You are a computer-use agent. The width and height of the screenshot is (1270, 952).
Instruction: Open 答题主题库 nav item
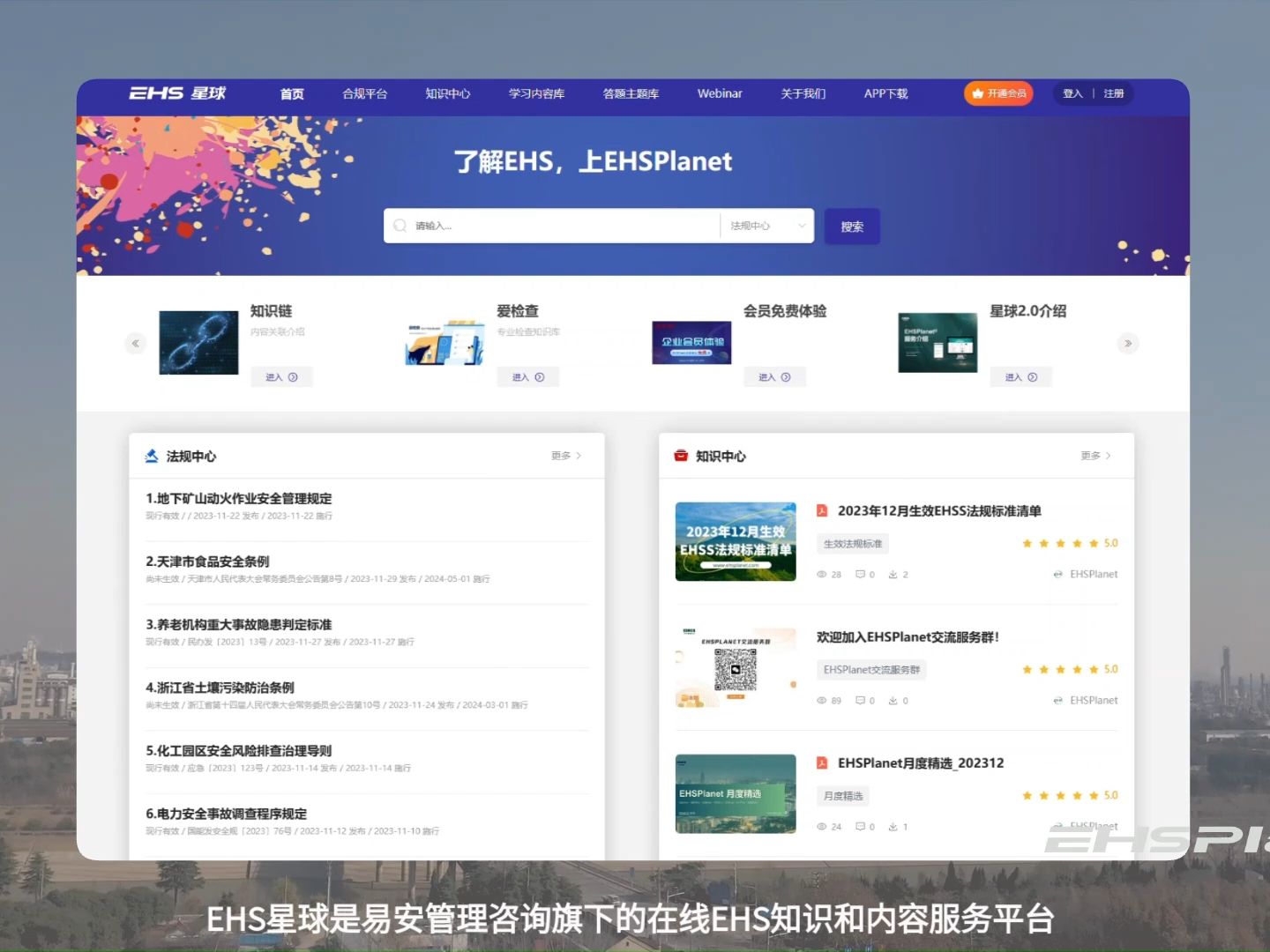click(x=631, y=93)
